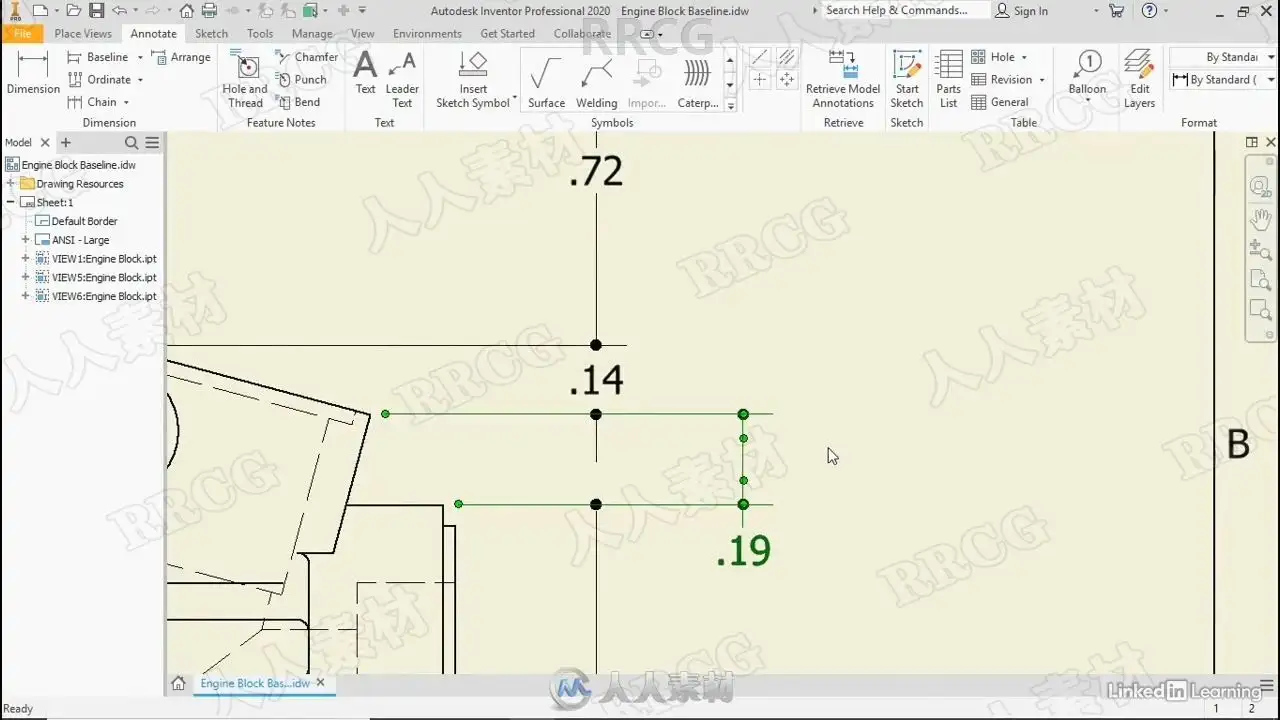Viewport: 1280px width, 720px height.
Task: Click the Undo arrow icon
Action: click(x=119, y=11)
